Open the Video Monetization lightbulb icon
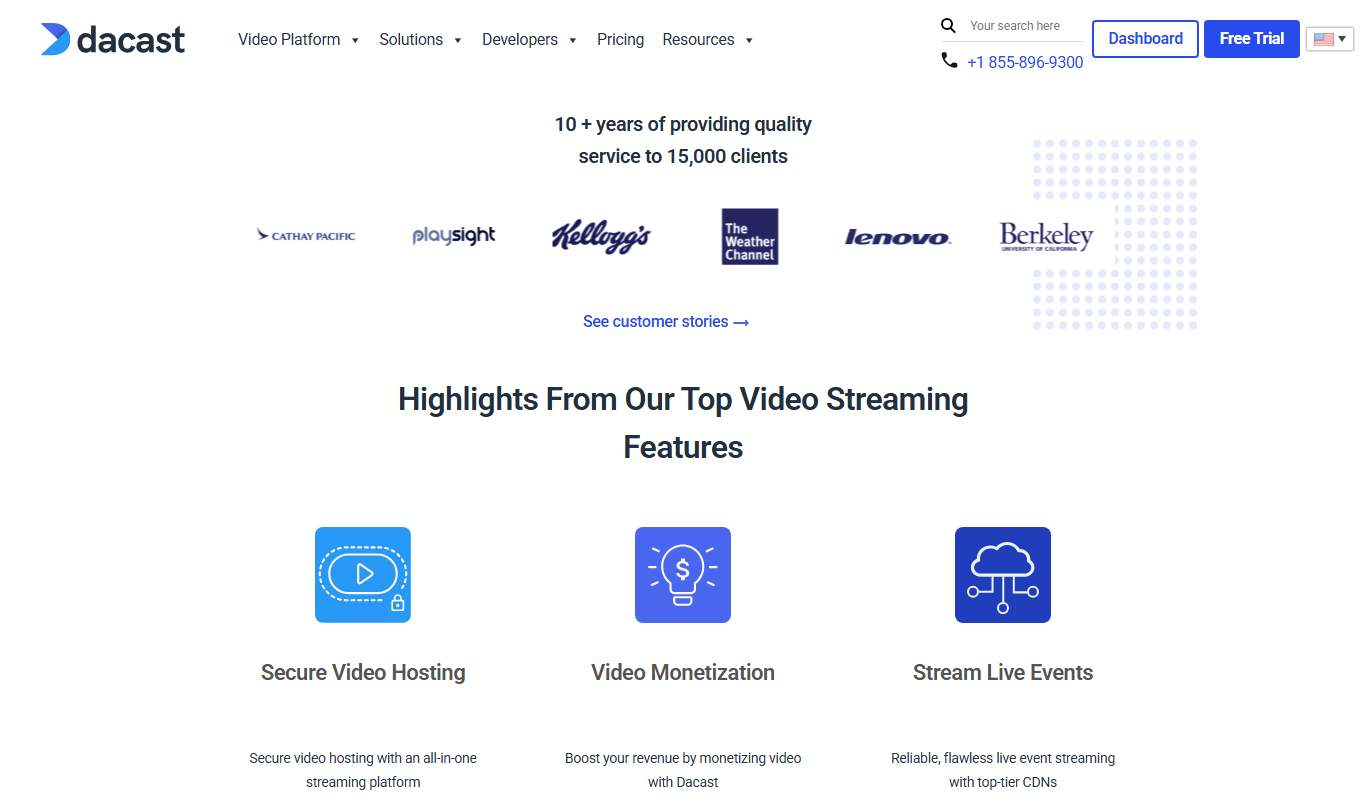The image size is (1366, 800). coord(683,575)
